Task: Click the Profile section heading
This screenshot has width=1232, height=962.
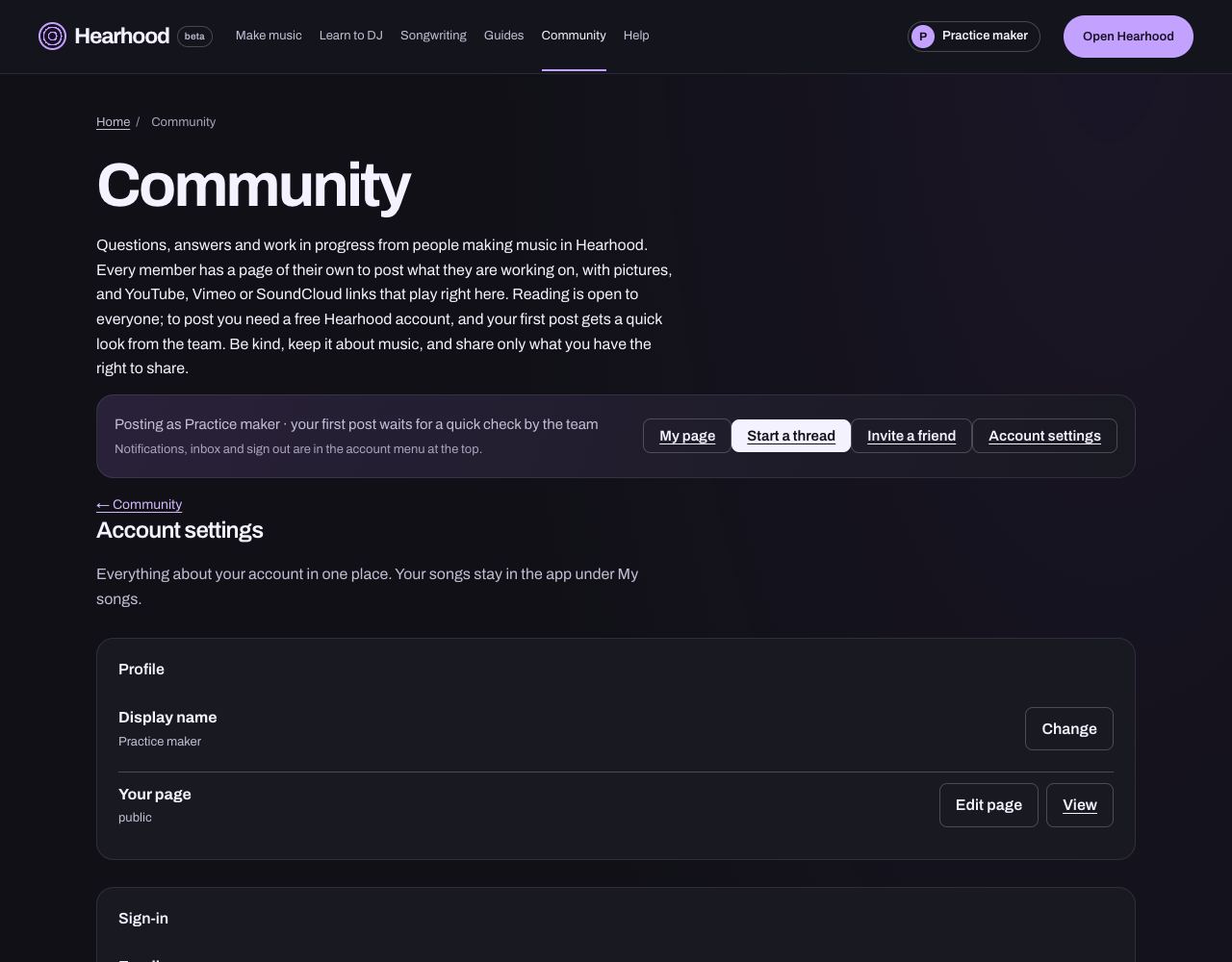Action: [141, 670]
